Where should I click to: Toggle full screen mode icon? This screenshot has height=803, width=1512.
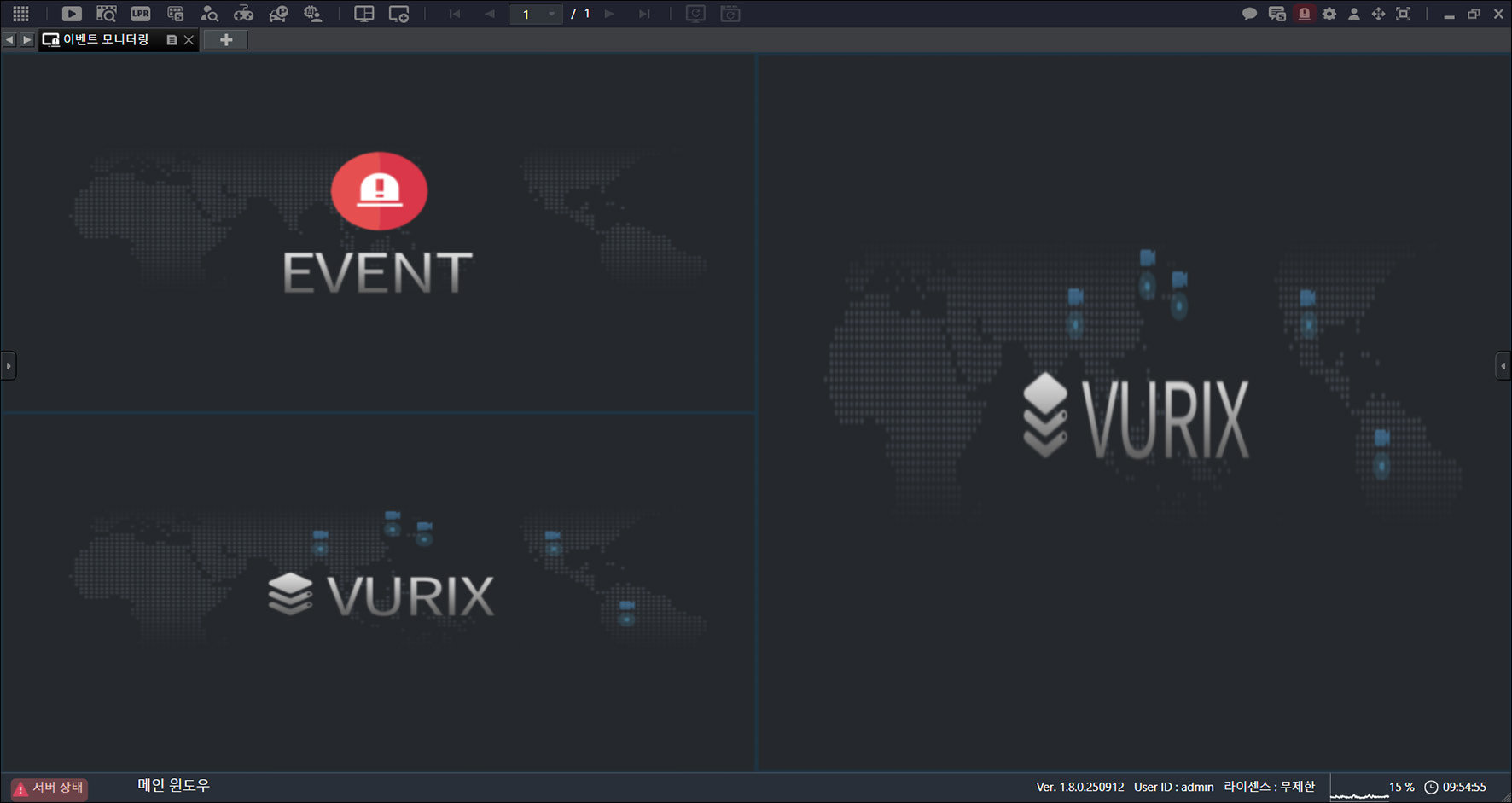point(1404,14)
